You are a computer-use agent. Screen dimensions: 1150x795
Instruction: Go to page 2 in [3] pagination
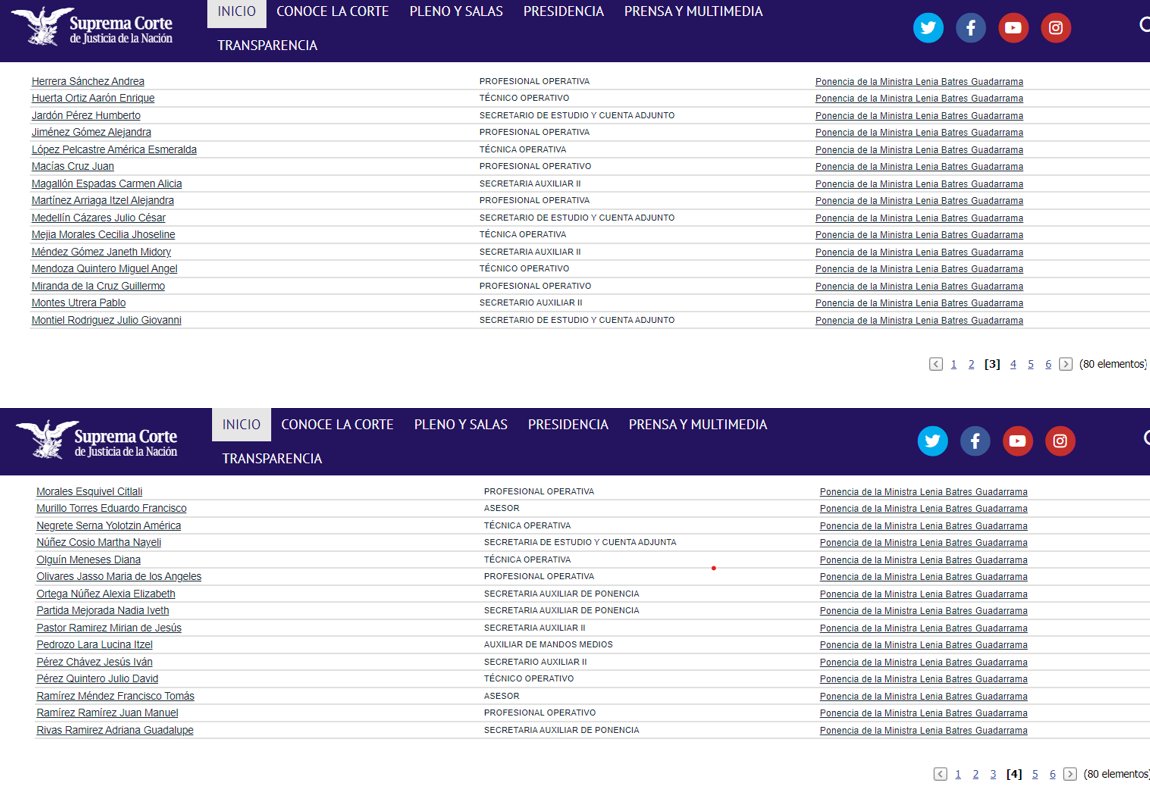[x=971, y=364]
